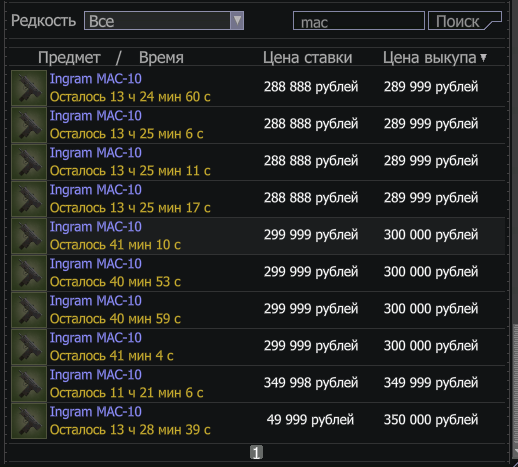Viewport: 518px width, 467px height.
Task: Click icon of Ingram MAC-10 with 13 ч 24 мин 60 с left
Action: [29, 88]
